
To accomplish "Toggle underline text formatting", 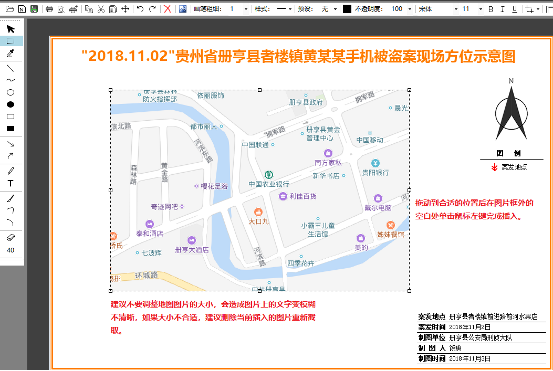I will (515, 9).
